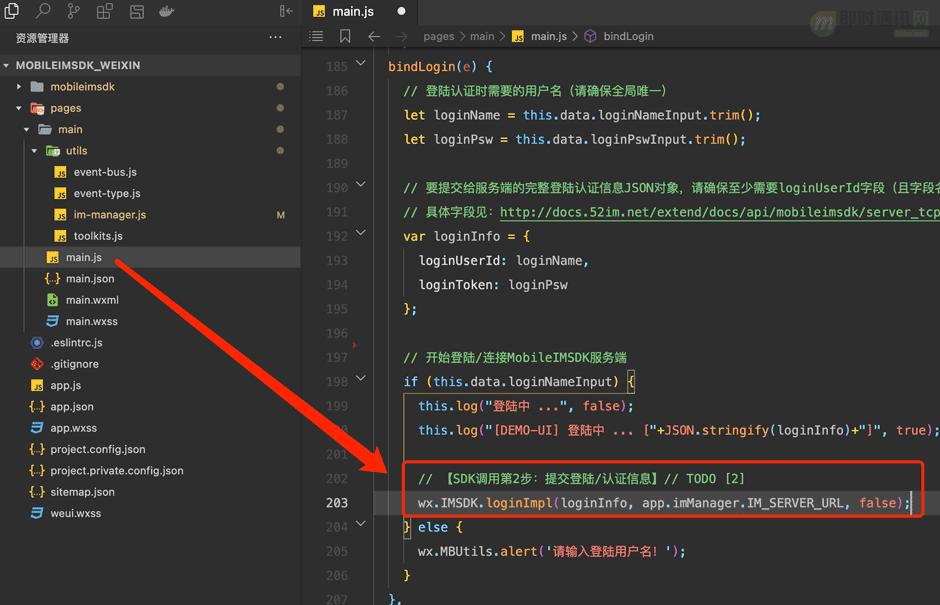The image size is (940, 605).
Task: Click the unsaved dot on main.js tab
Action: (401, 12)
